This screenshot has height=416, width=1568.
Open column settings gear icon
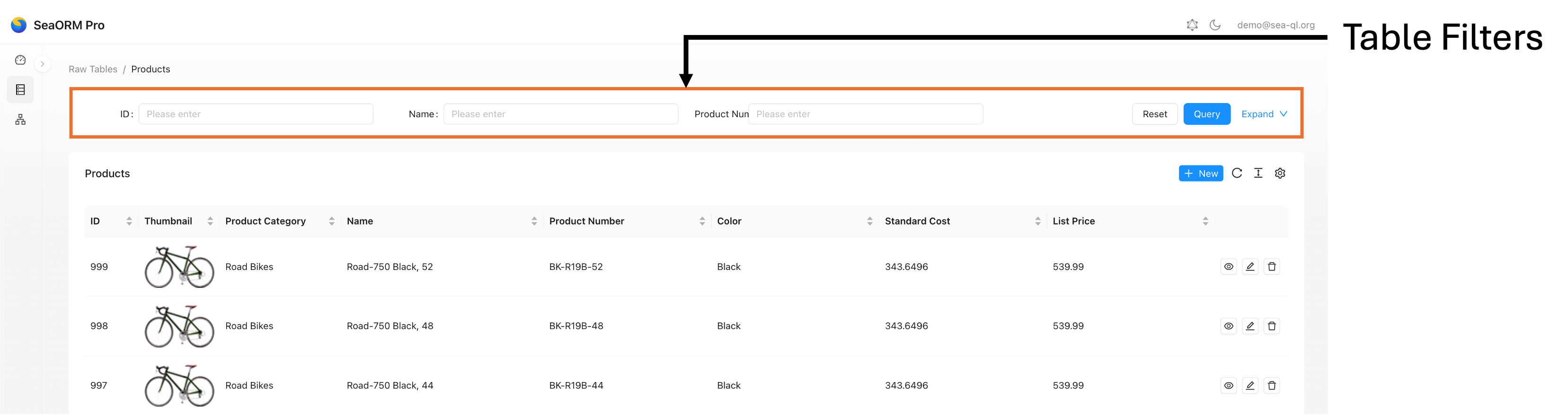1280,173
